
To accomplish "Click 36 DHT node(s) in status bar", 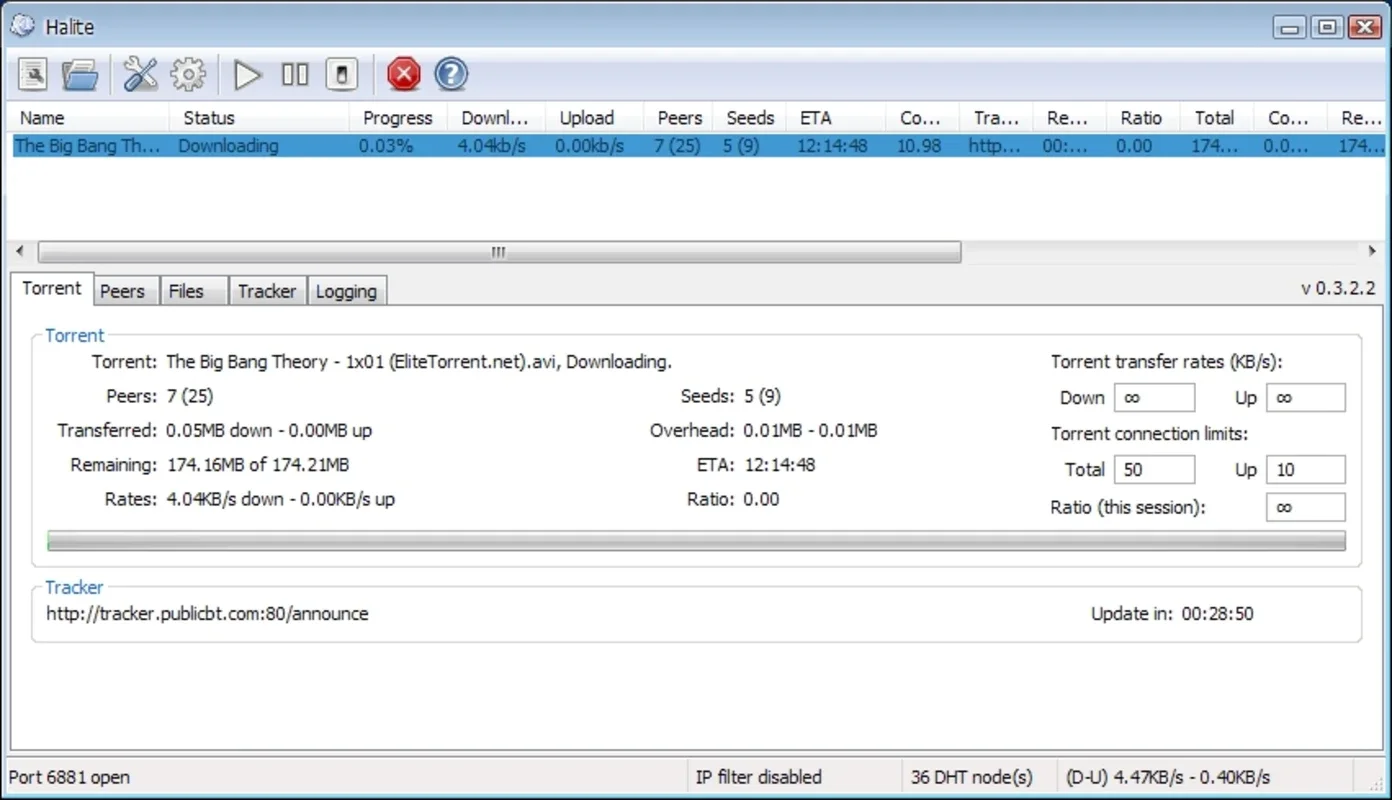I will click(971, 777).
